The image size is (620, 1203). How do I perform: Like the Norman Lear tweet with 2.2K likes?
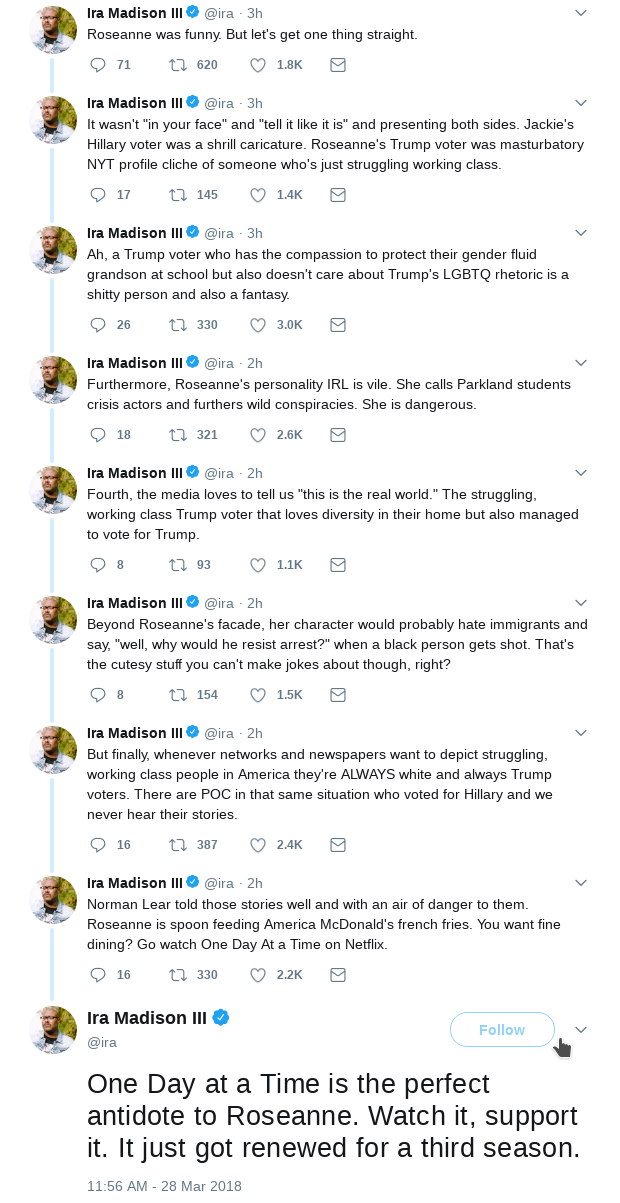coord(258,975)
